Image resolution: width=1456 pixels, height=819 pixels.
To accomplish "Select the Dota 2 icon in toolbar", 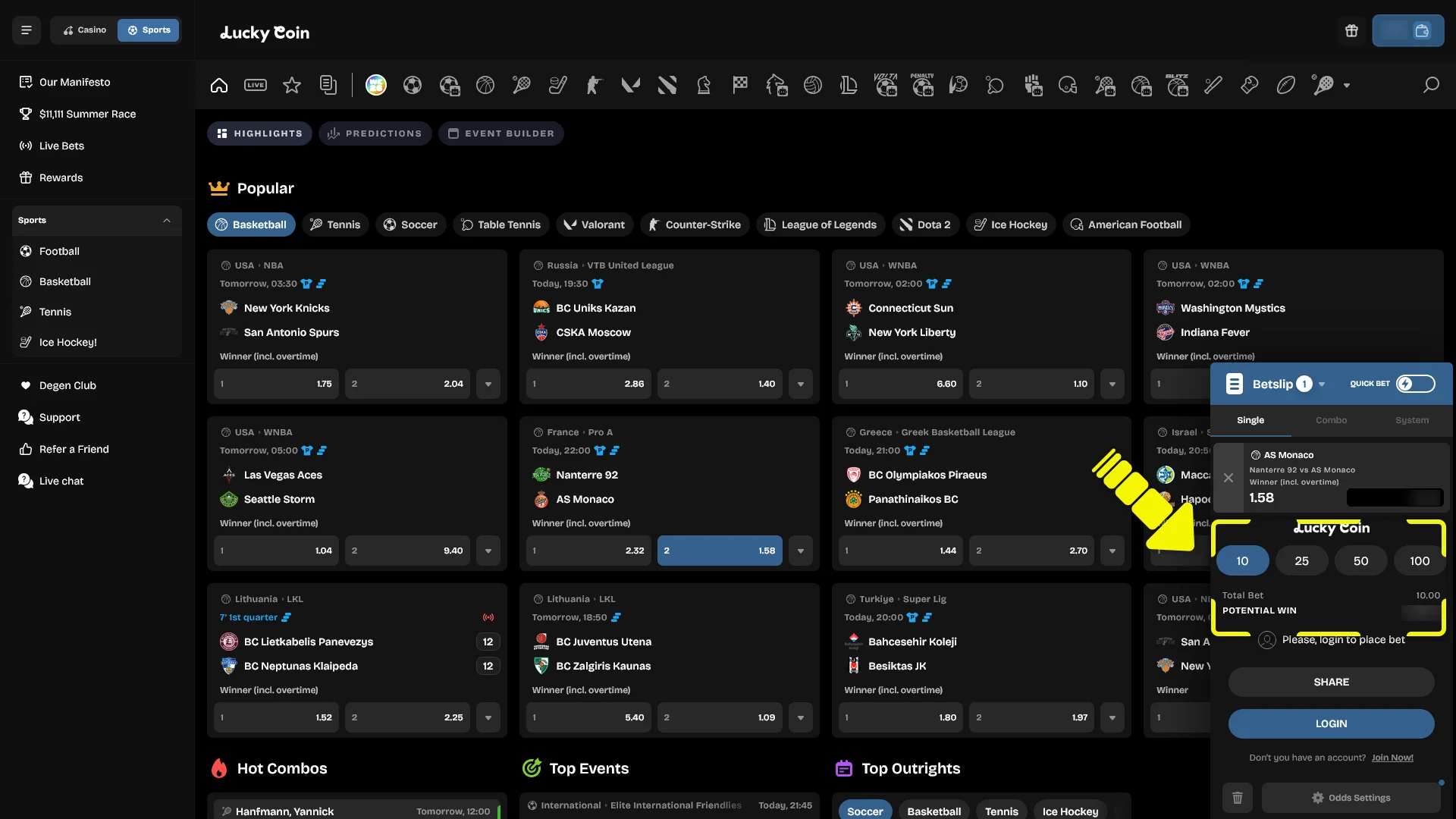I will 667,85.
